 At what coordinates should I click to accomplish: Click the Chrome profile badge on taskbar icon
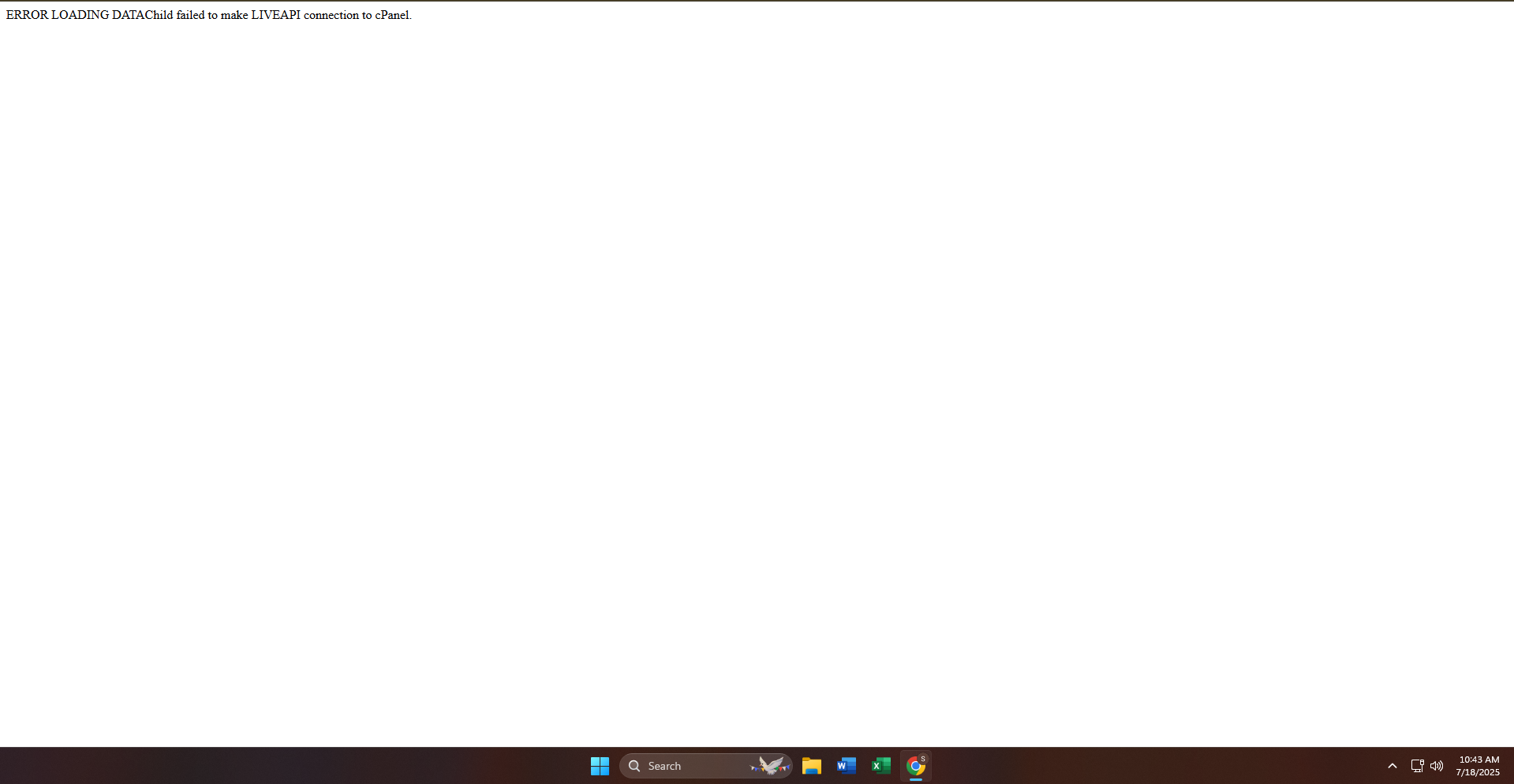tap(923, 759)
